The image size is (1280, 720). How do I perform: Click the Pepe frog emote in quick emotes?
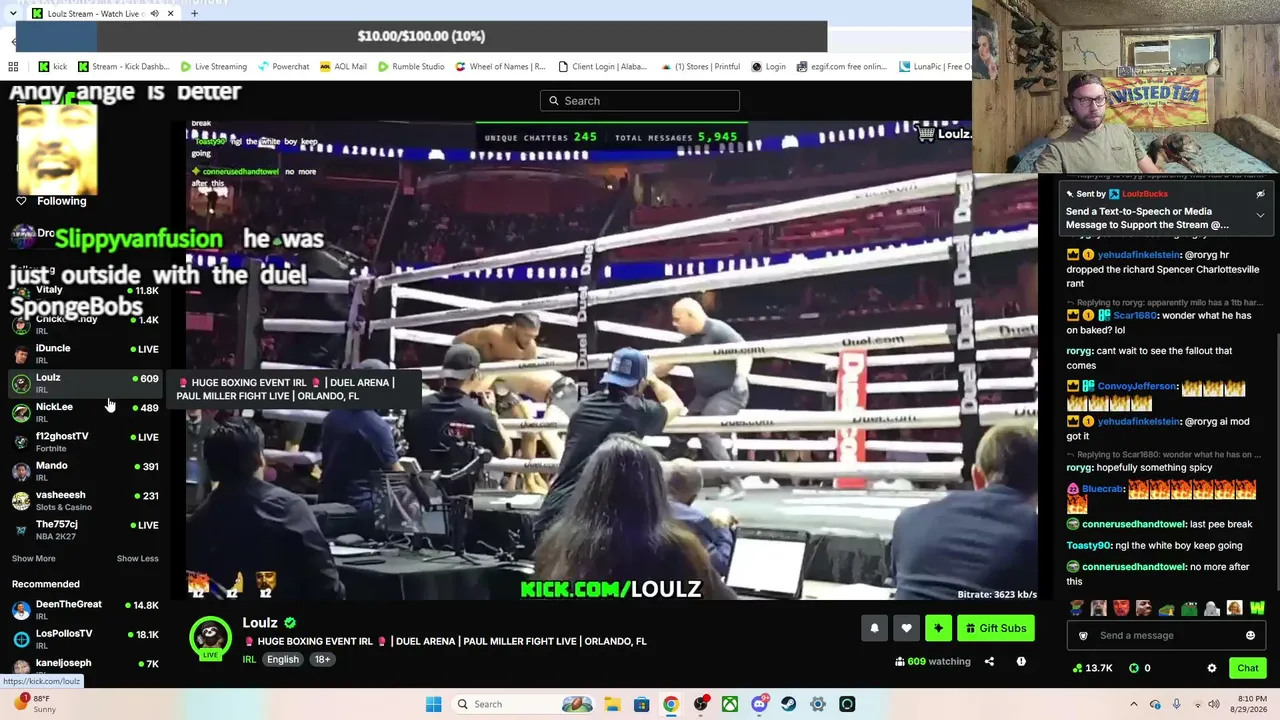1189,608
